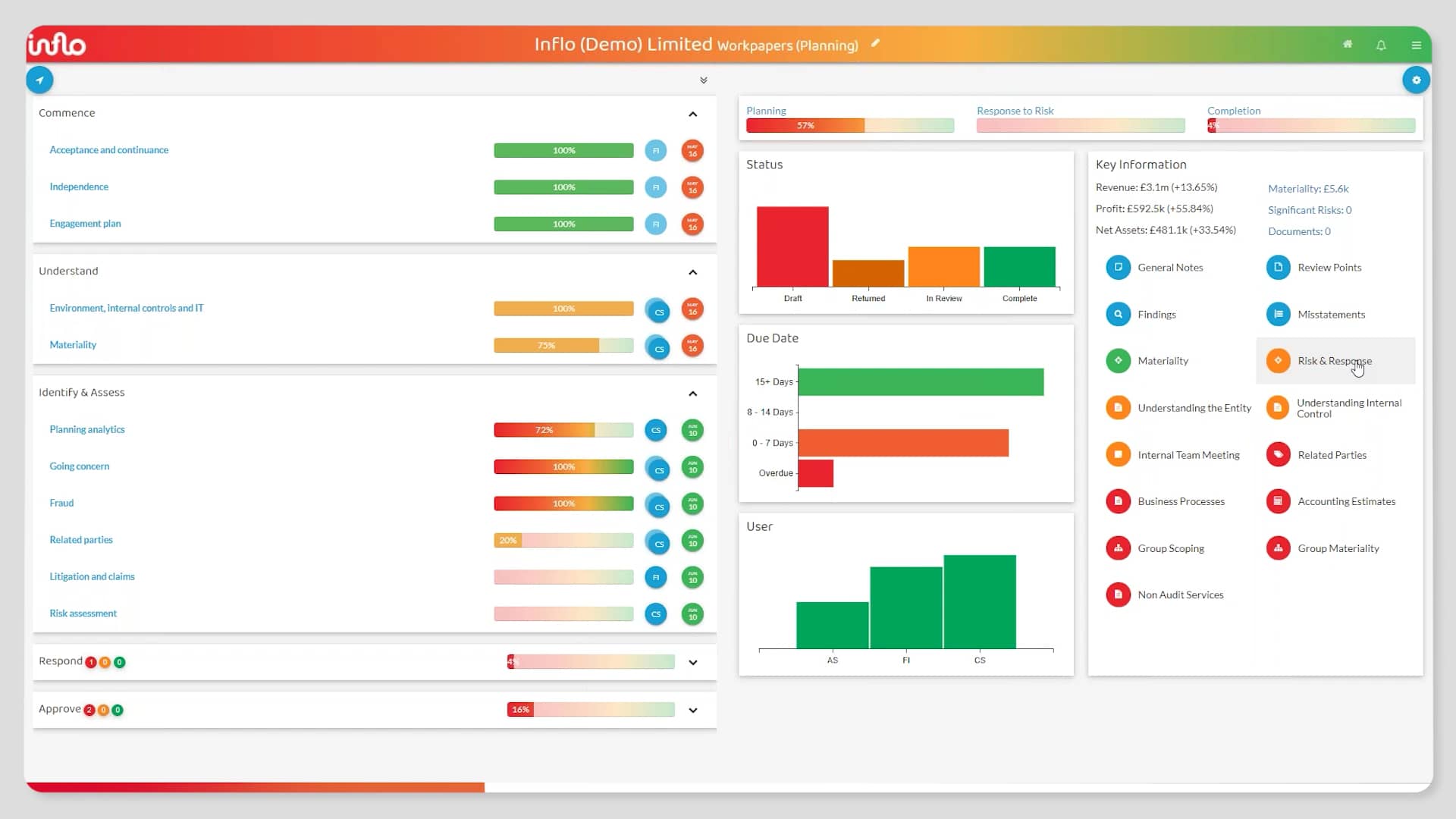Open the Risk & Response icon
The width and height of the screenshot is (1456, 819).
[1279, 361]
